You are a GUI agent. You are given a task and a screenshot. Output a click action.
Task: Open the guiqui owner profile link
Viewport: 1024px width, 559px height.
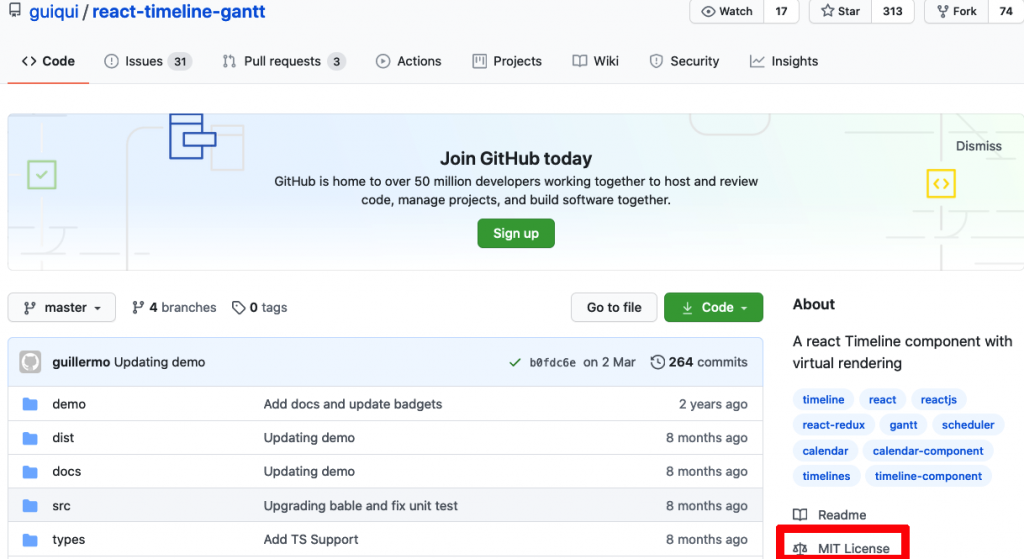coord(54,12)
